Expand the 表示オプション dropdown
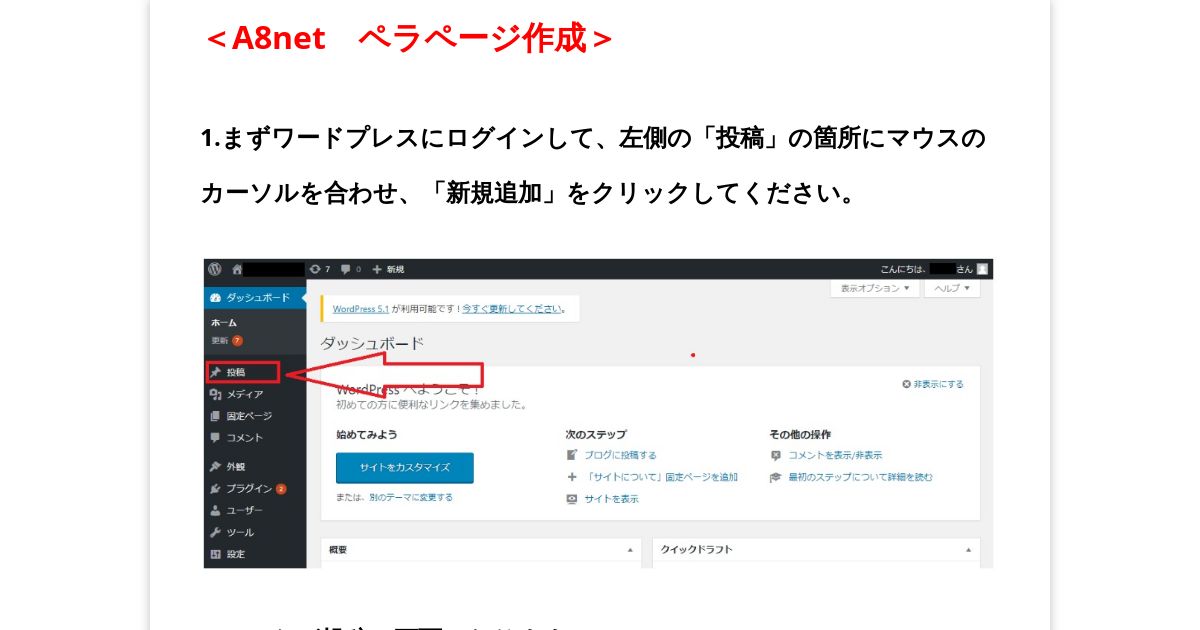The height and width of the screenshot is (630, 1200). [x=875, y=288]
